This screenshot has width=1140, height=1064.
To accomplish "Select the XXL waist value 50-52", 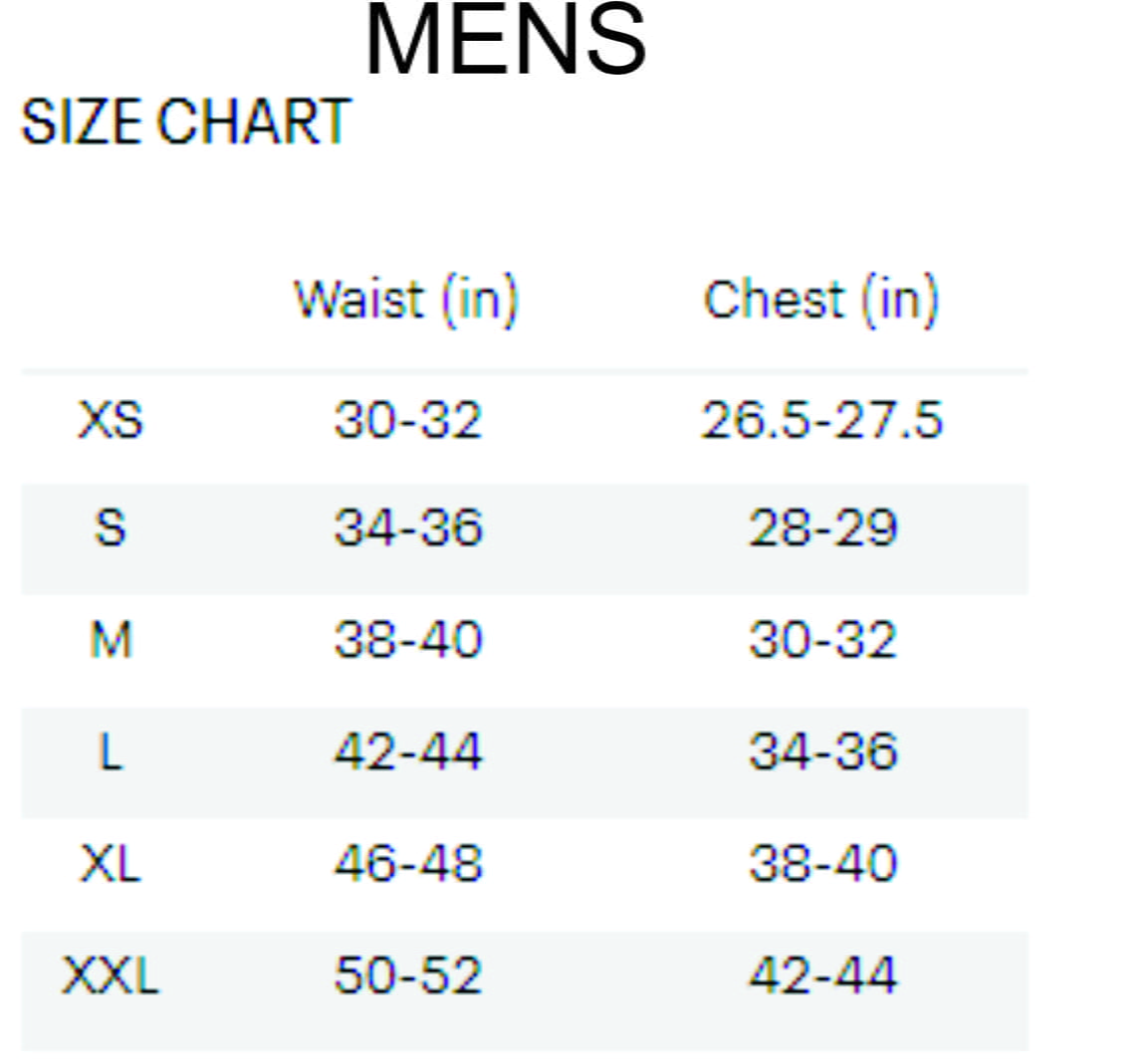I will (408, 974).
